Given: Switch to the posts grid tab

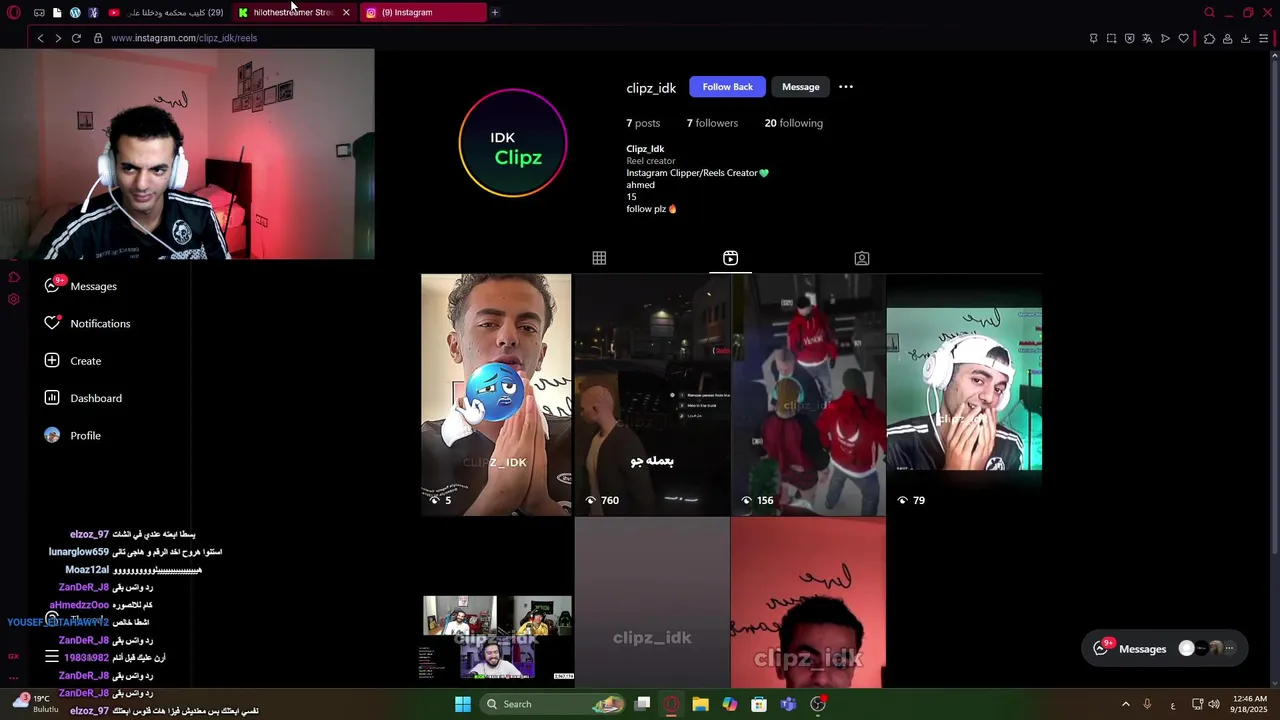Looking at the screenshot, I should pyautogui.click(x=599, y=258).
